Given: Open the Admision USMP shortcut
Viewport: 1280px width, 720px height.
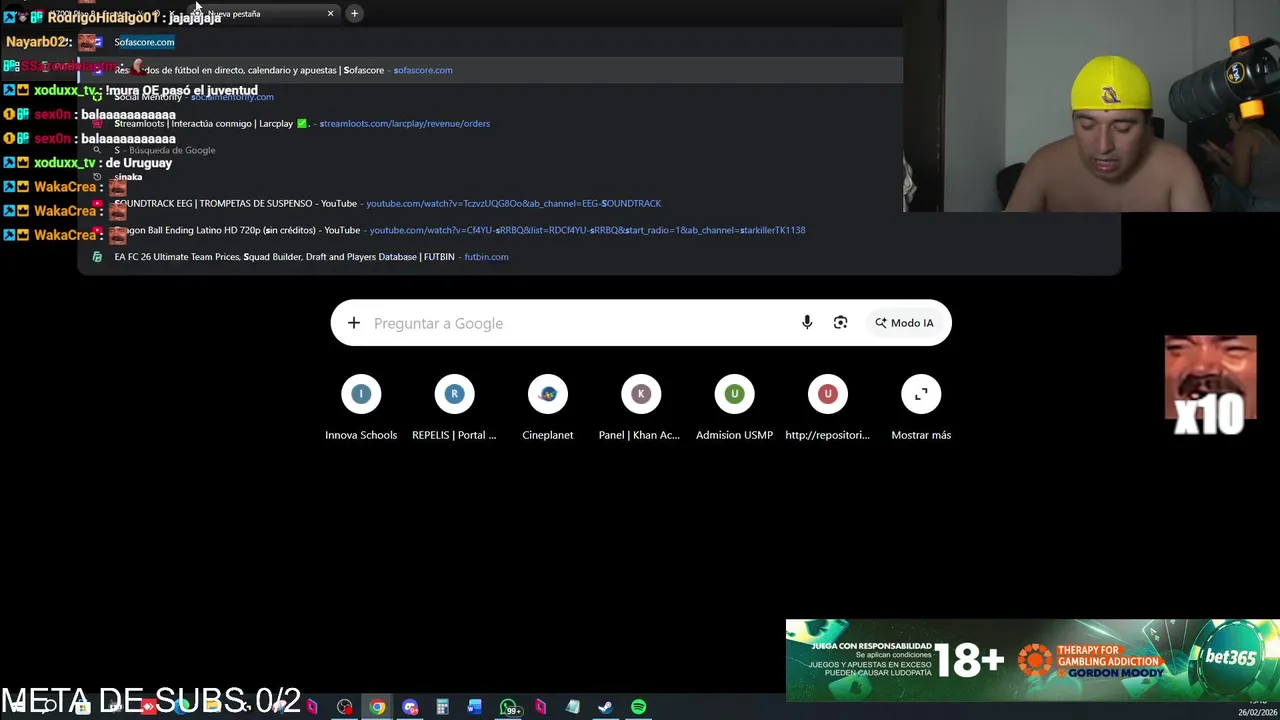Looking at the screenshot, I should (x=734, y=408).
